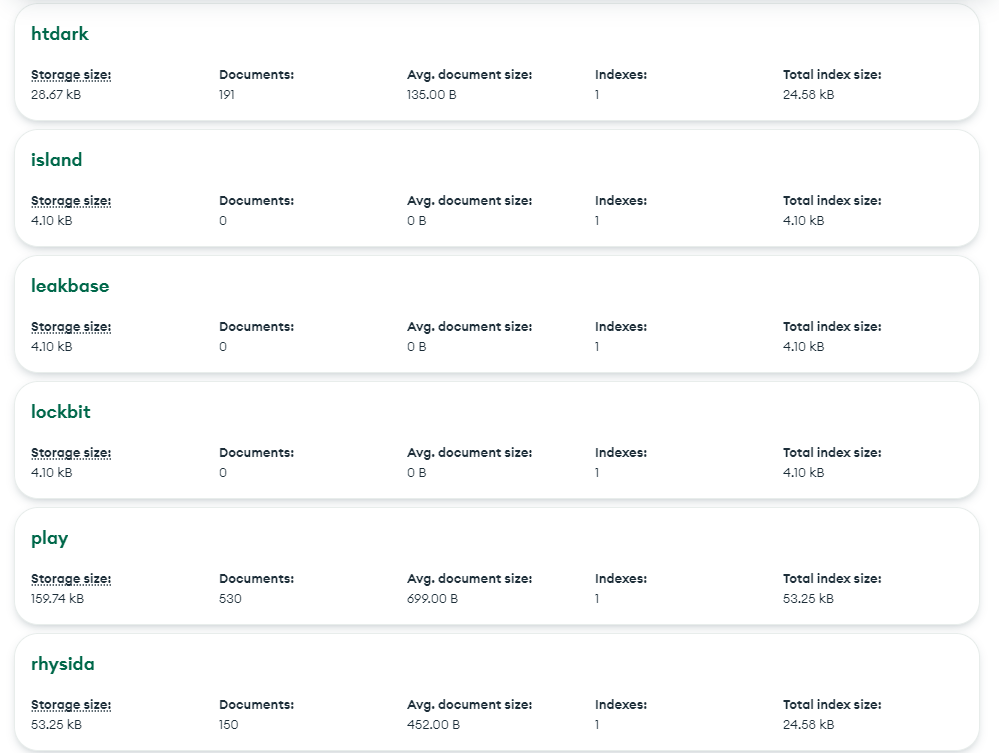
Task: Click the 159.74 kB storage size value
Action: pos(57,599)
